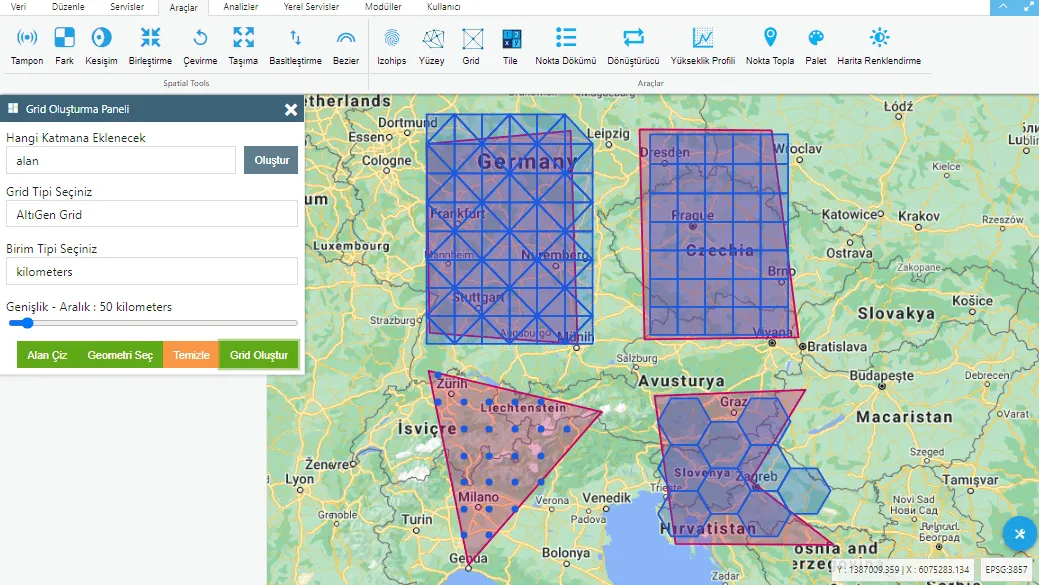Viewport: 1039px width, 585px height.
Task: Select the Tile tool
Action: tap(510, 46)
